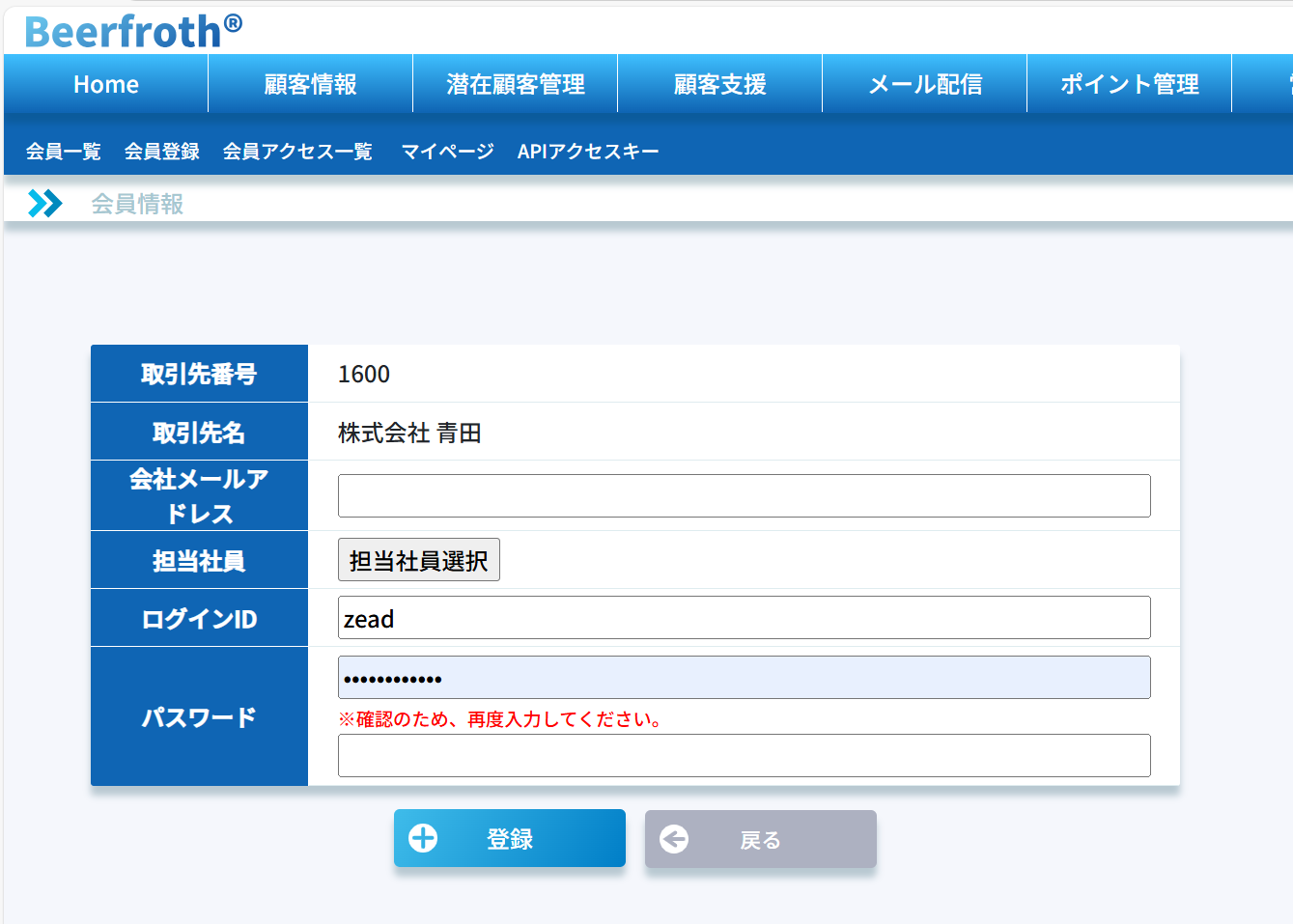Go to 会員登録 page
The height and width of the screenshot is (924, 1293).
pos(161,152)
